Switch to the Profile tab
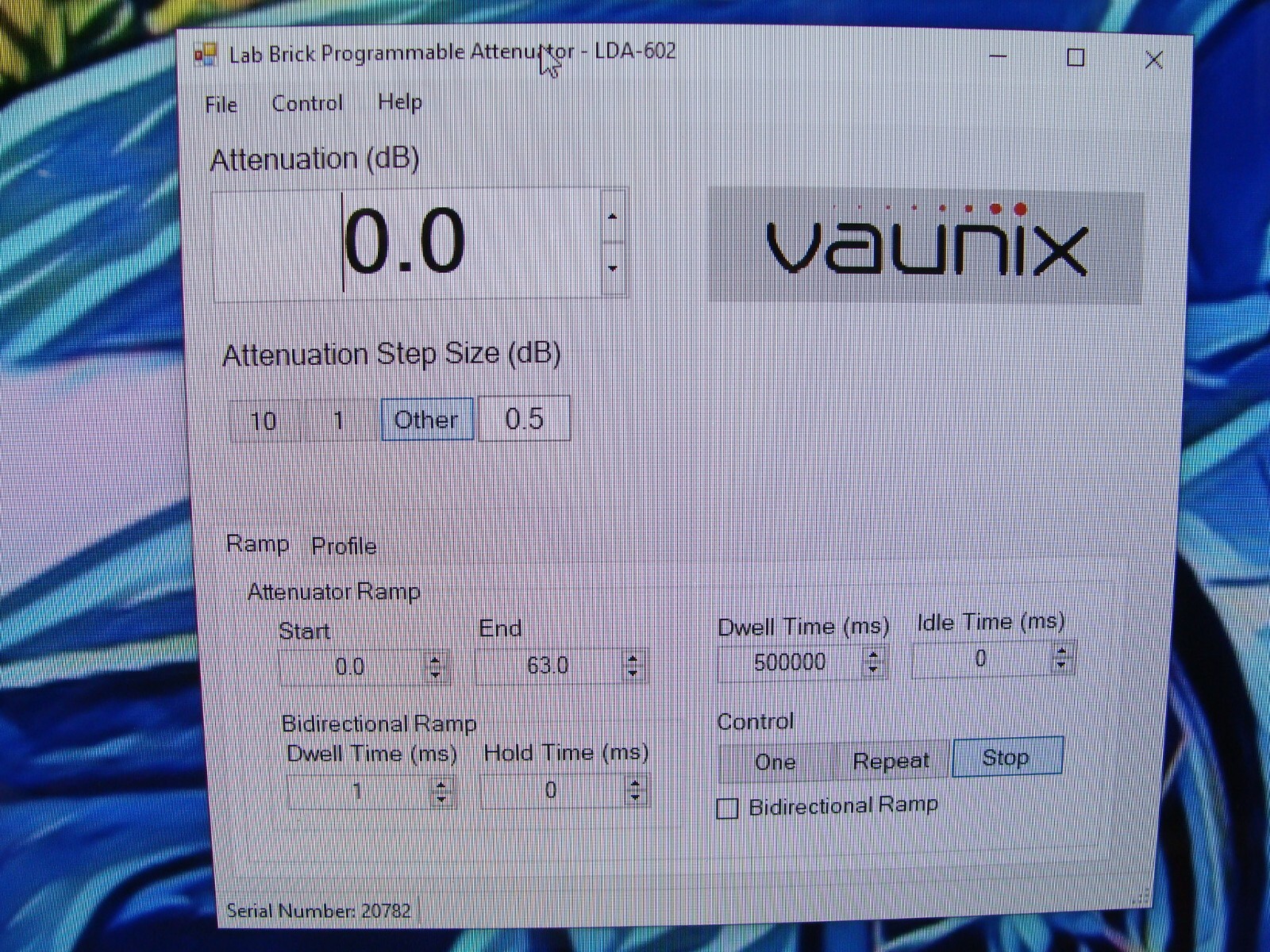Screen dimensions: 1270x952 pos(344,546)
